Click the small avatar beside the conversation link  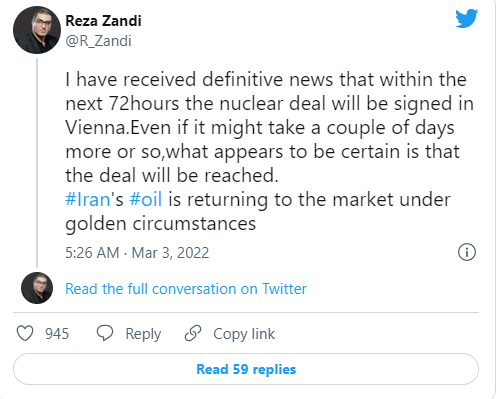pyautogui.click(x=37, y=288)
